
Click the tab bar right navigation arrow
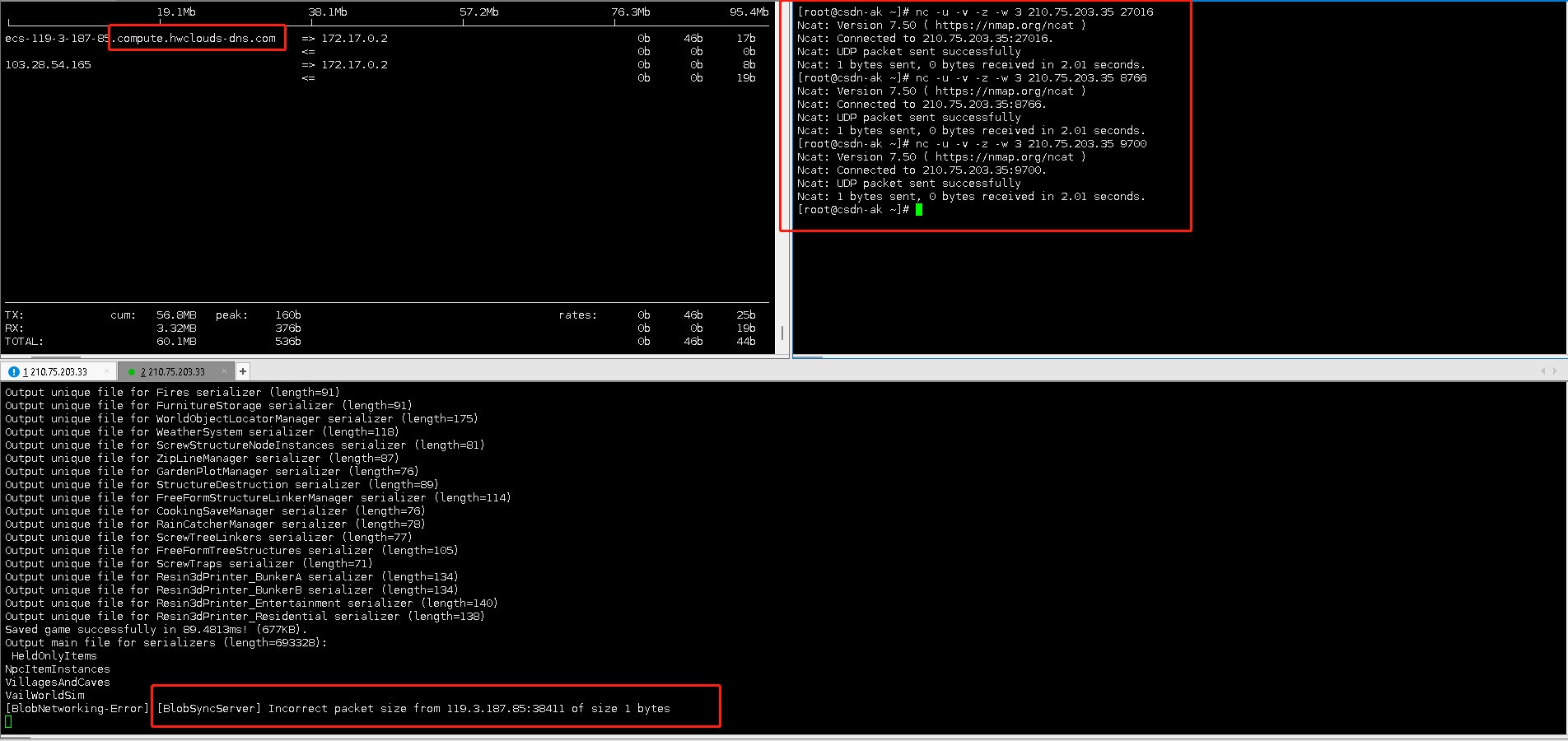tap(1555, 371)
